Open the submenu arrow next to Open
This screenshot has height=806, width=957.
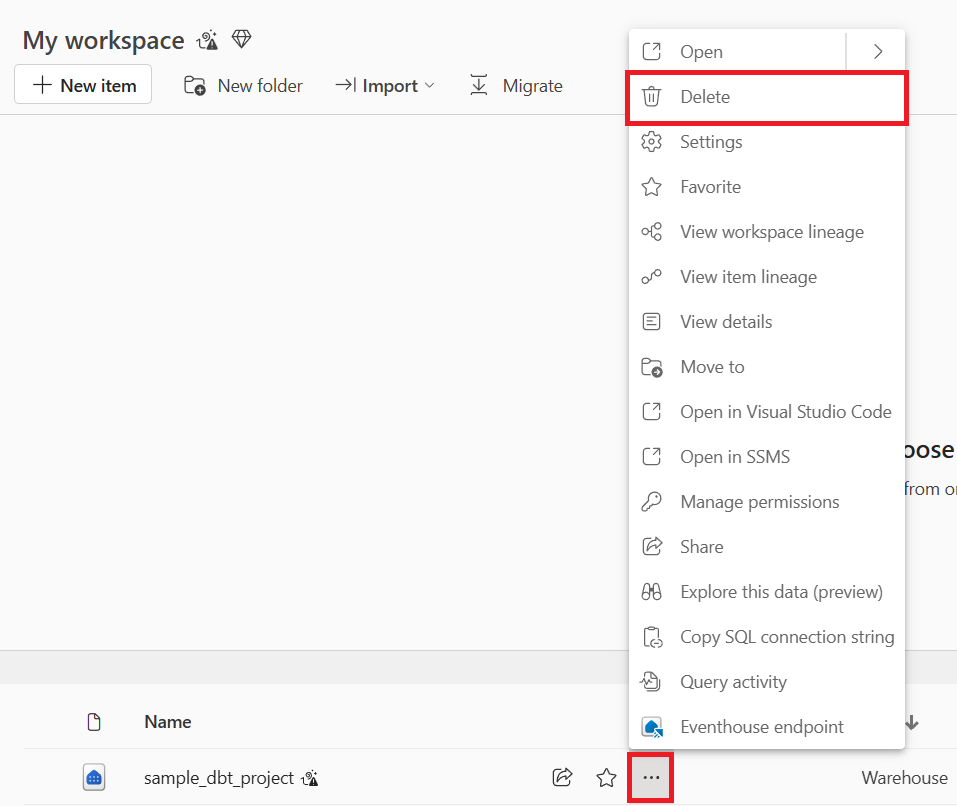tap(876, 51)
